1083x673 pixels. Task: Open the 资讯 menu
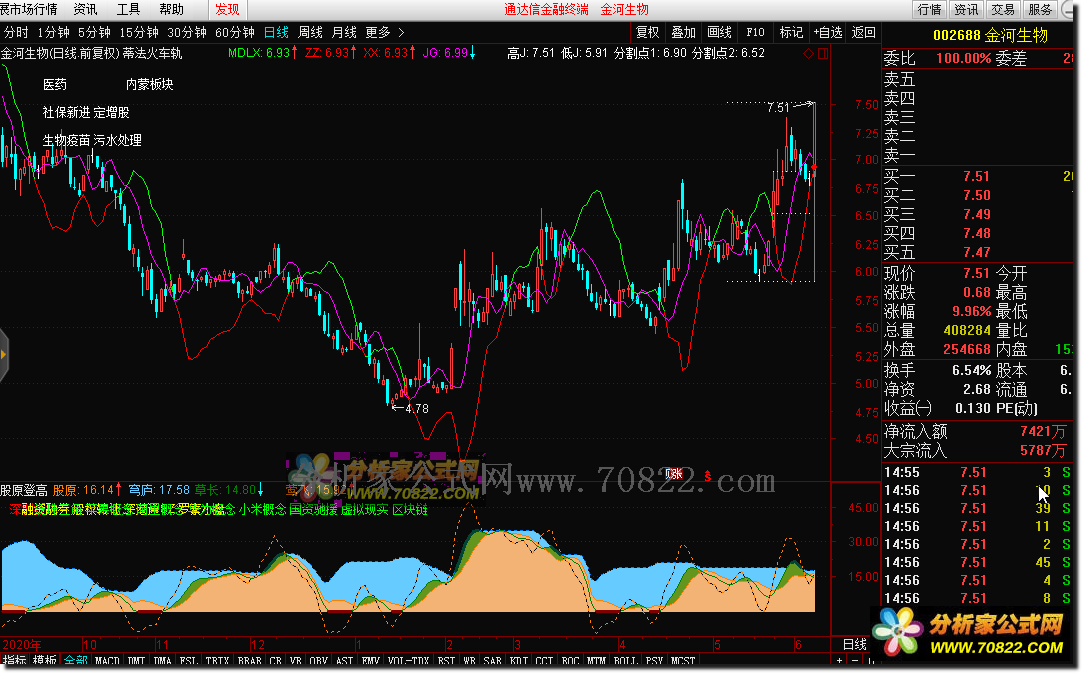click(86, 9)
